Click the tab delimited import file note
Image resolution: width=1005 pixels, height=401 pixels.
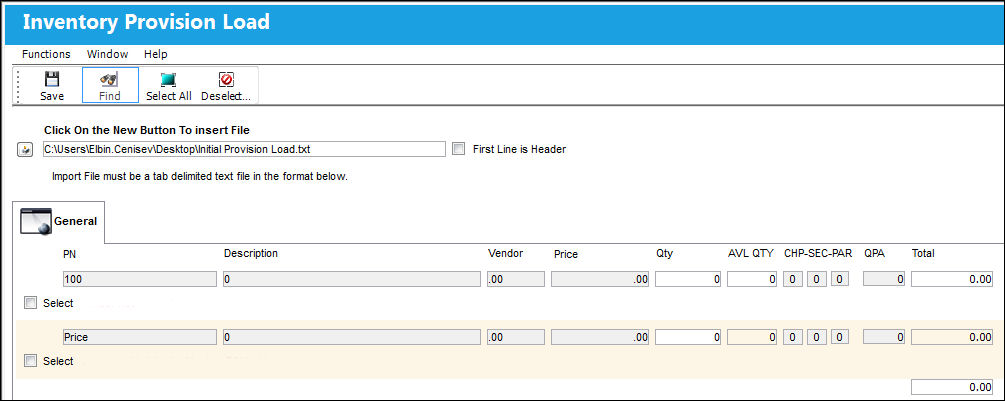[199, 176]
